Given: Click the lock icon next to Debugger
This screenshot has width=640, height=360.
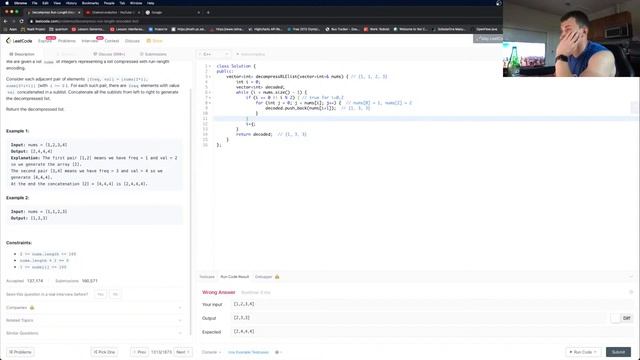Looking at the screenshot, I should [277, 277].
